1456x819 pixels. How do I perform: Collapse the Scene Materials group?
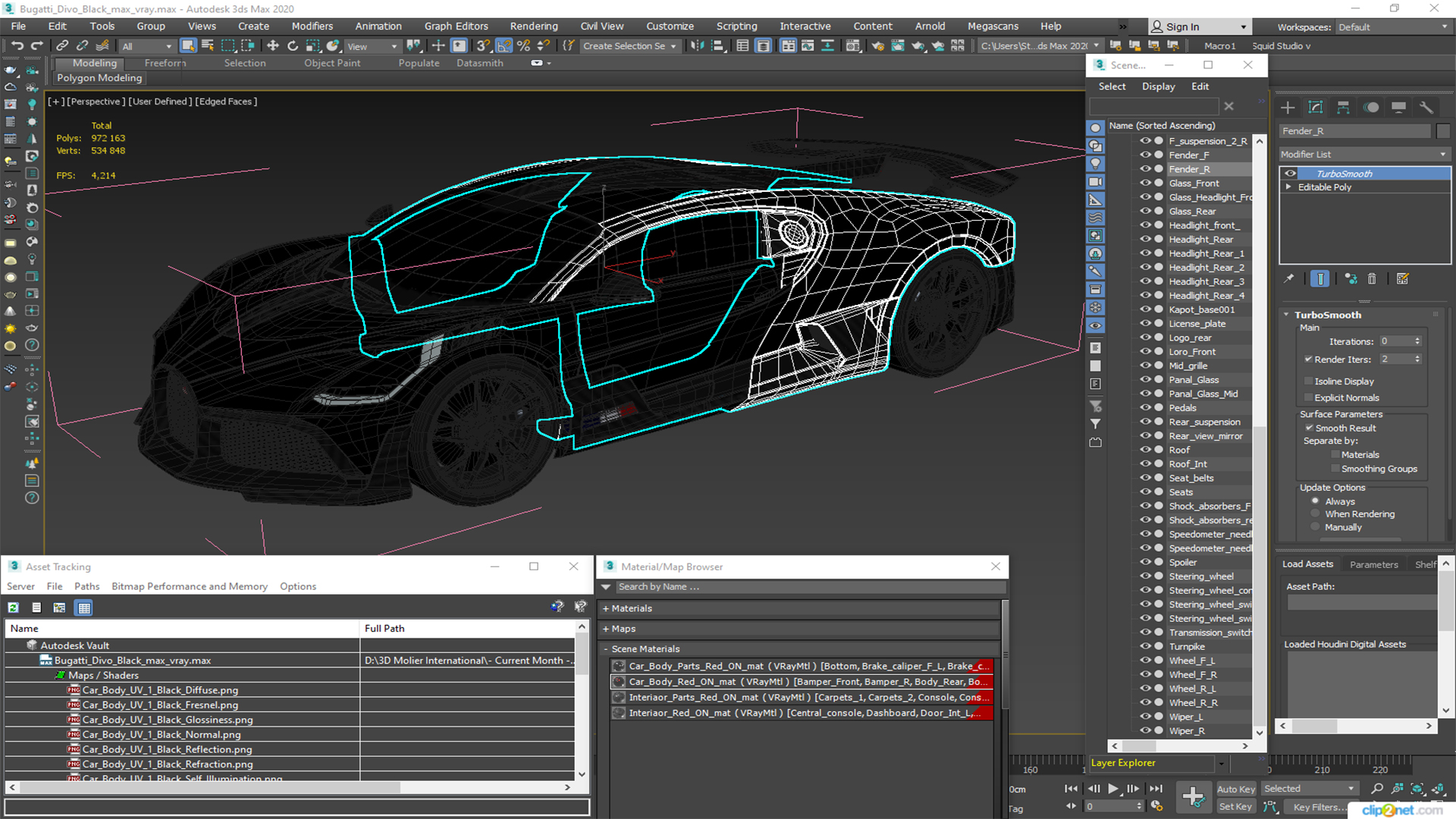click(x=606, y=649)
